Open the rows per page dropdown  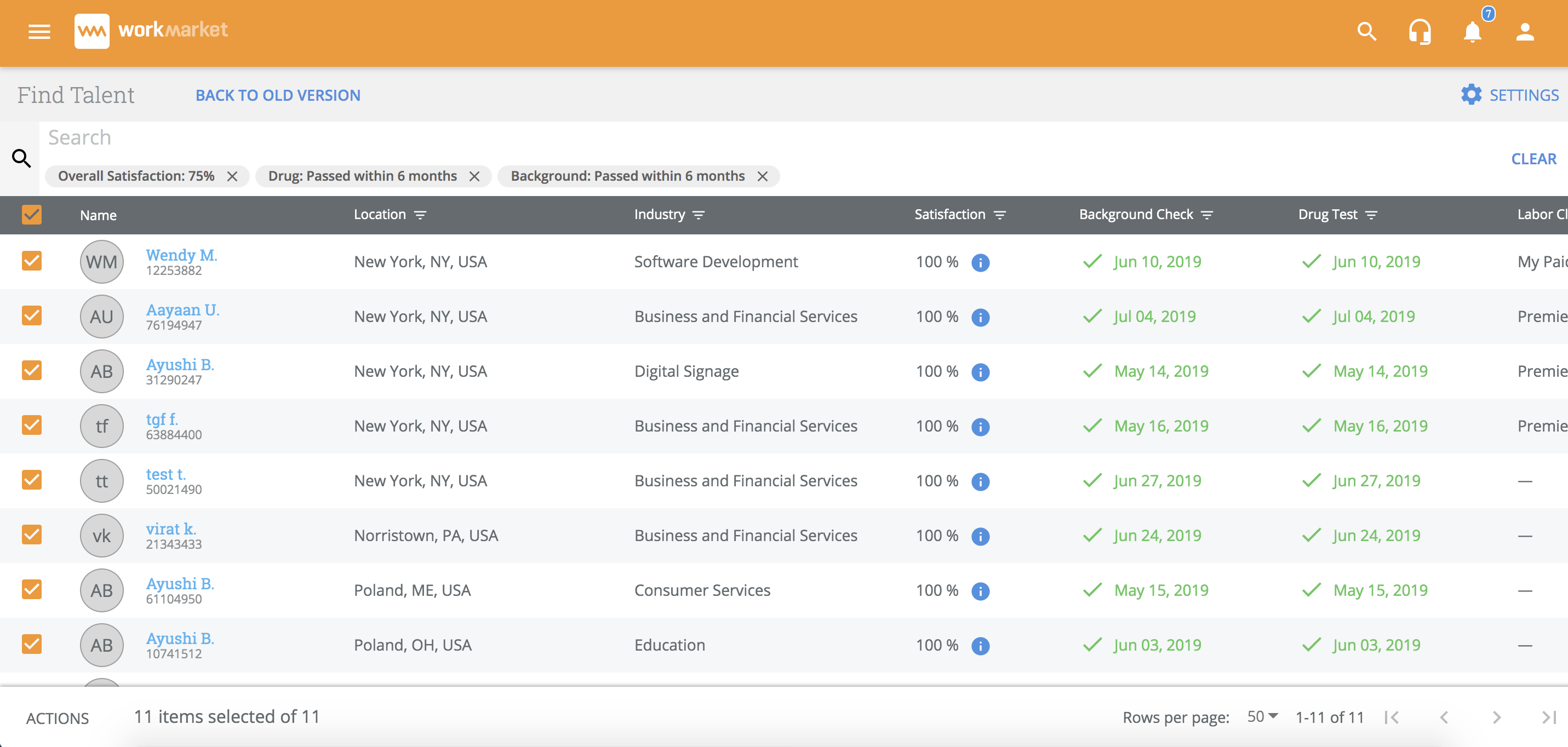[x=1262, y=716]
